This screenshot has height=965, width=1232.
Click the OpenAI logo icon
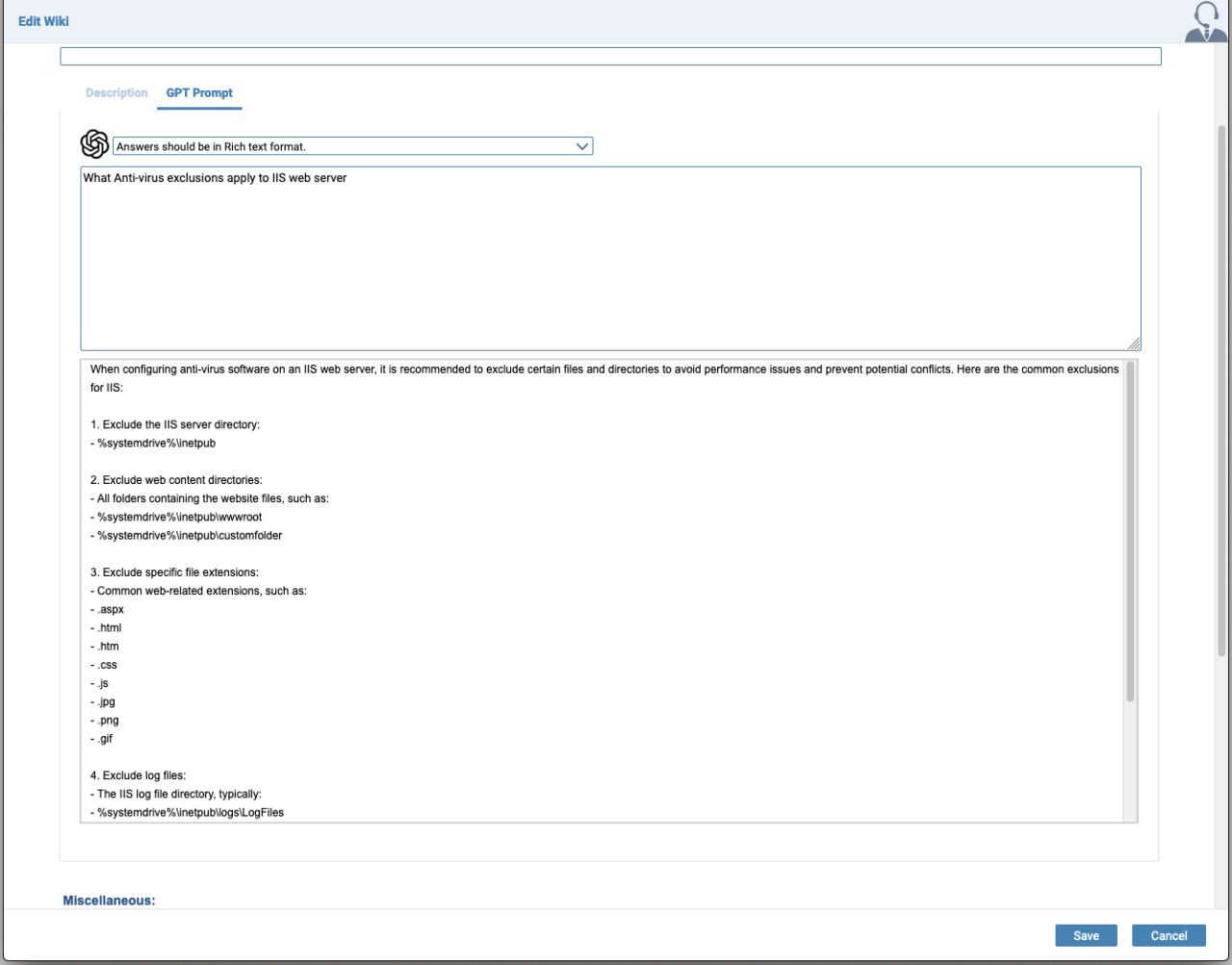94,144
